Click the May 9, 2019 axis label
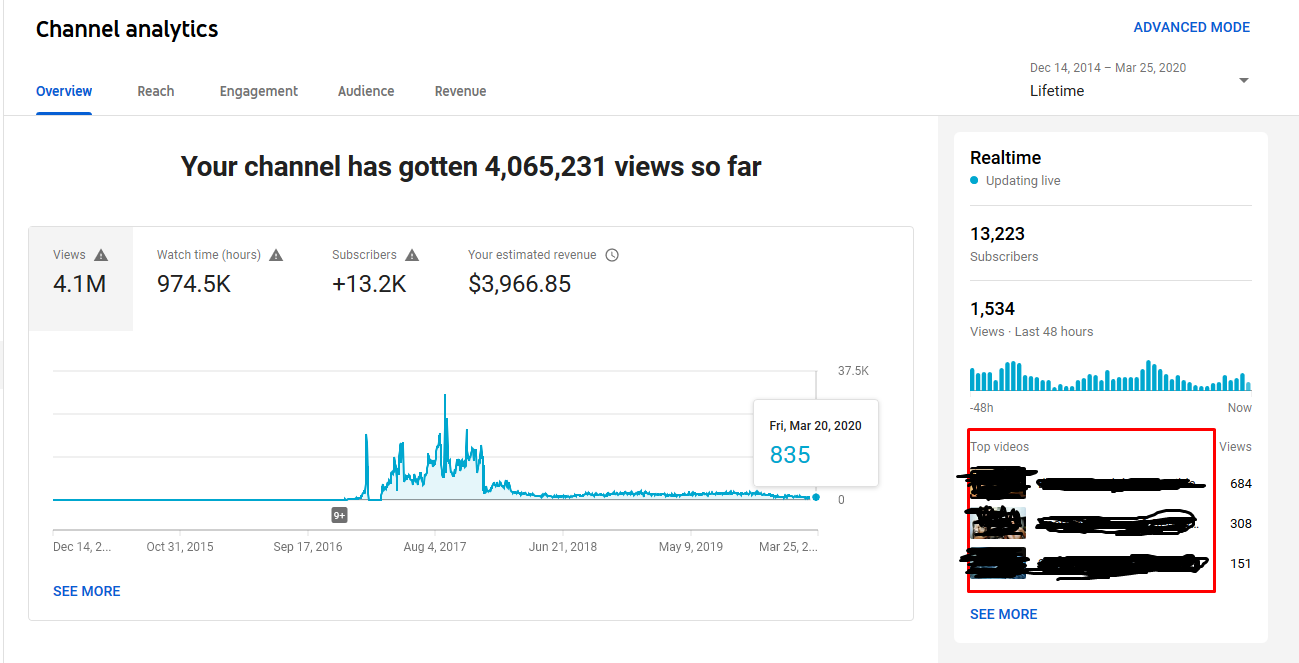The image size is (1299, 663). point(690,547)
